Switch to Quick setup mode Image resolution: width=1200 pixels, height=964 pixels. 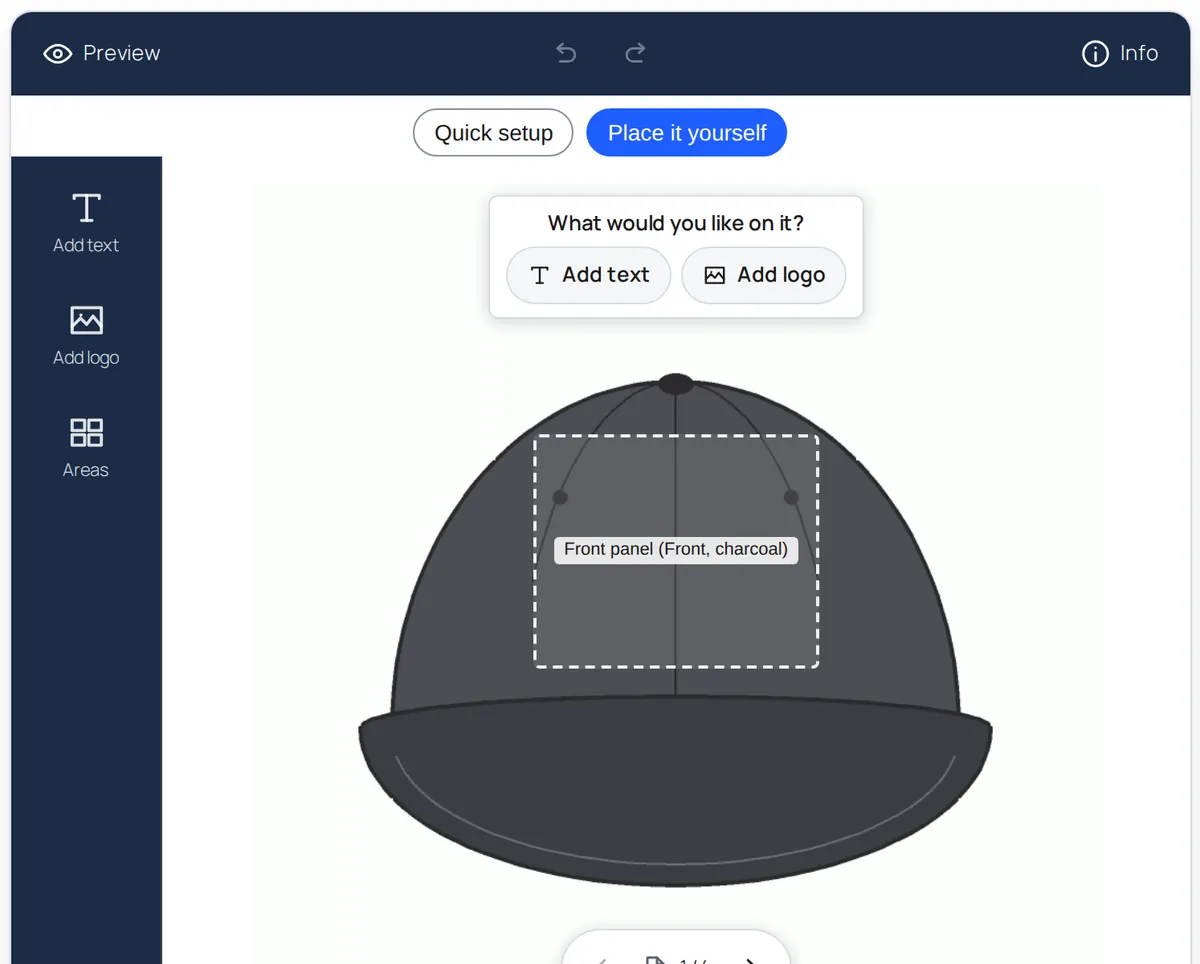point(493,133)
